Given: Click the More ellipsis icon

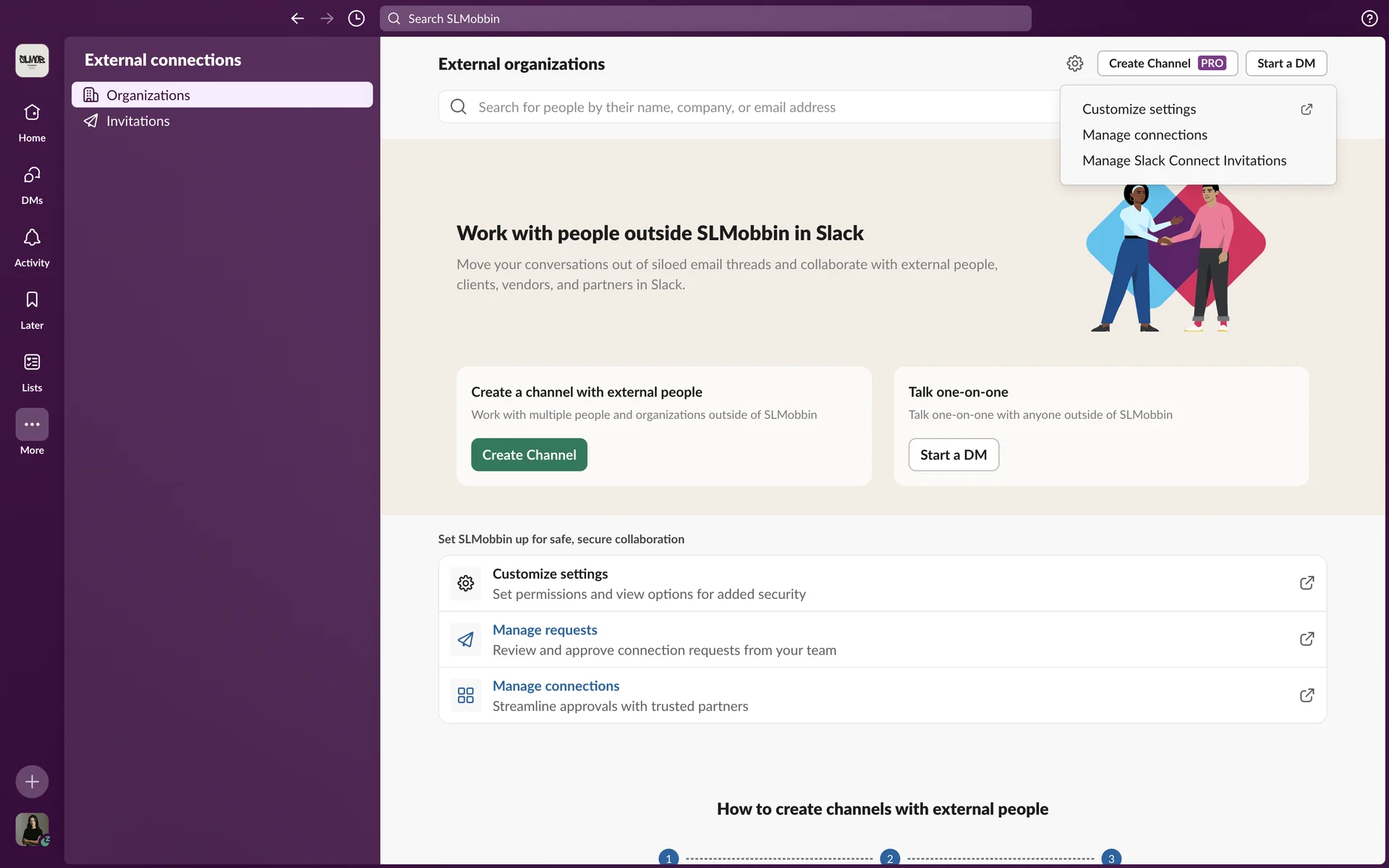Looking at the screenshot, I should 32,425.
